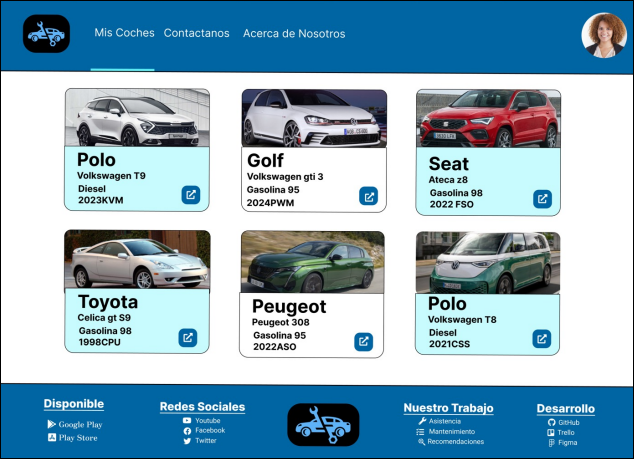
Task: Click the Desarrollo footer heading
Action: pyautogui.click(x=566, y=408)
